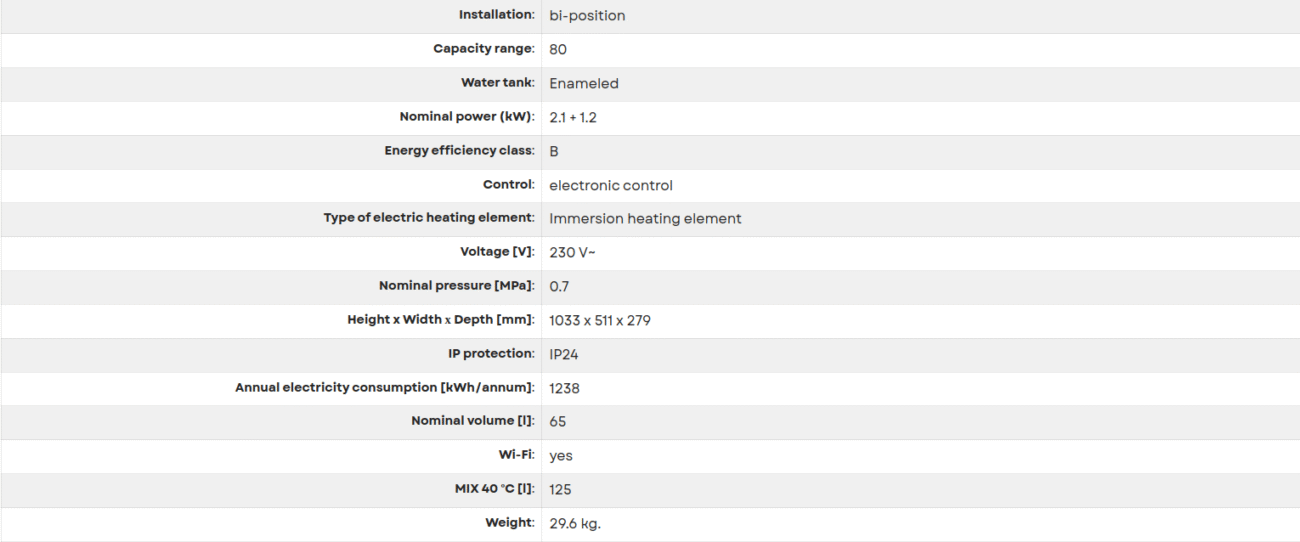This screenshot has height=542, width=1300.
Task: Select Nominal power value 2.1 + 1.2
Action: 574,117
